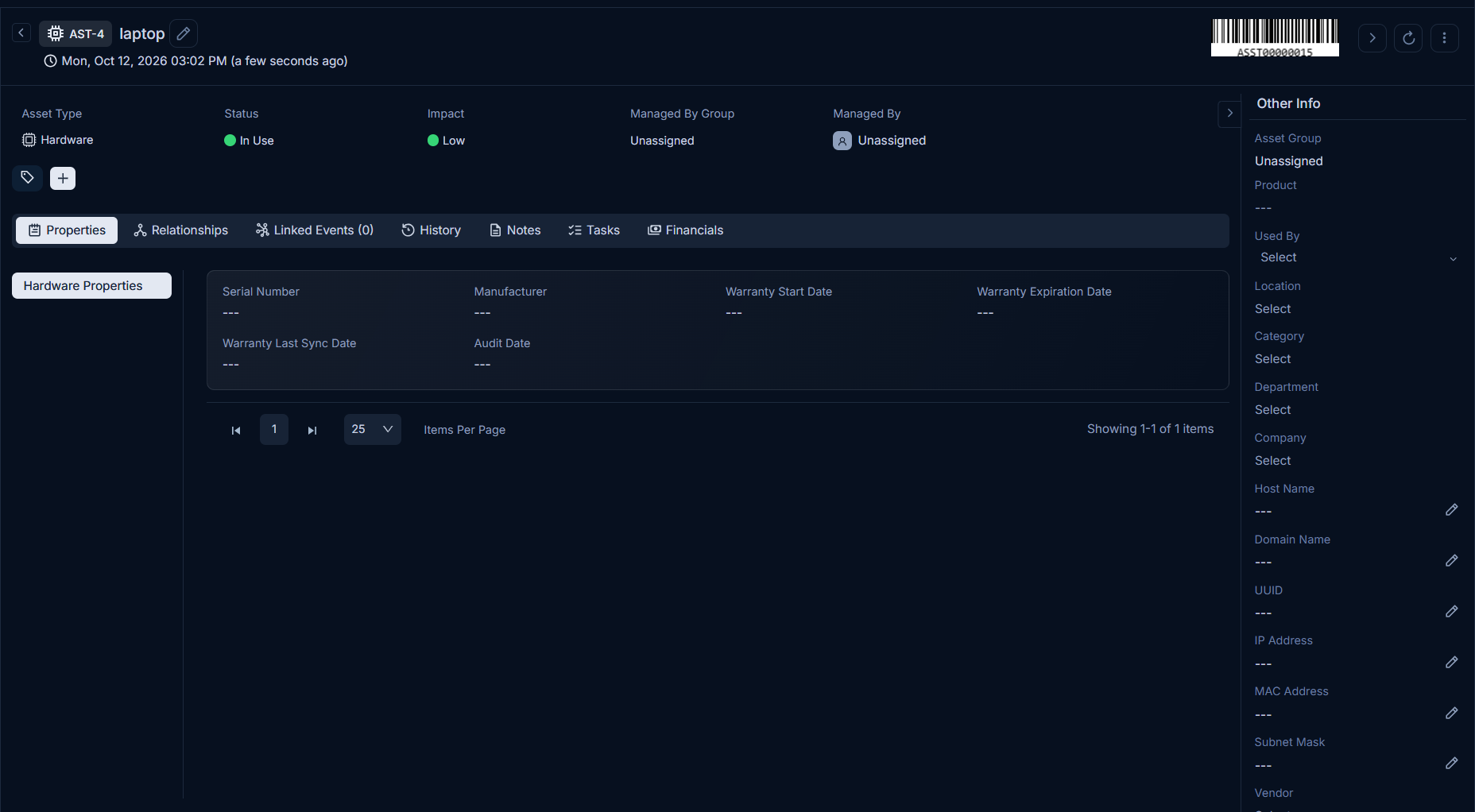Image resolution: width=1475 pixels, height=812 pixels.
Task: Click the AST-4 asset ID badge
Action: coord(76,33)
